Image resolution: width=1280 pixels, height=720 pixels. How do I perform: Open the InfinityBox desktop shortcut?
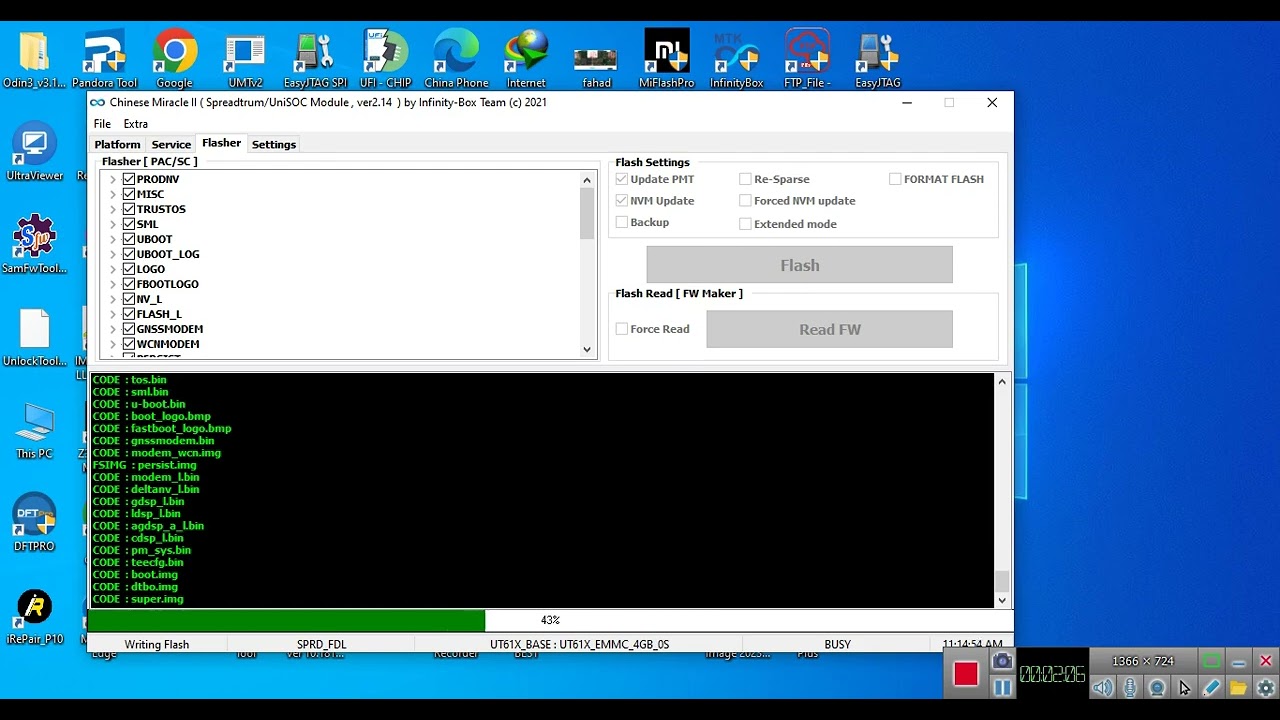[x=736, y=59]
